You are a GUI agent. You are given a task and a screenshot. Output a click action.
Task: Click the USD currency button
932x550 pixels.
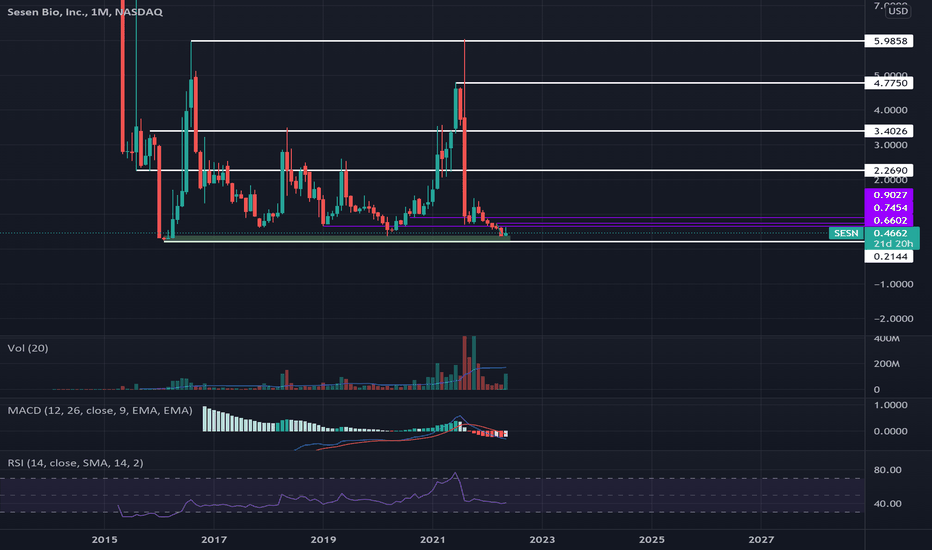pyautogui.click(x=898, y=11)
